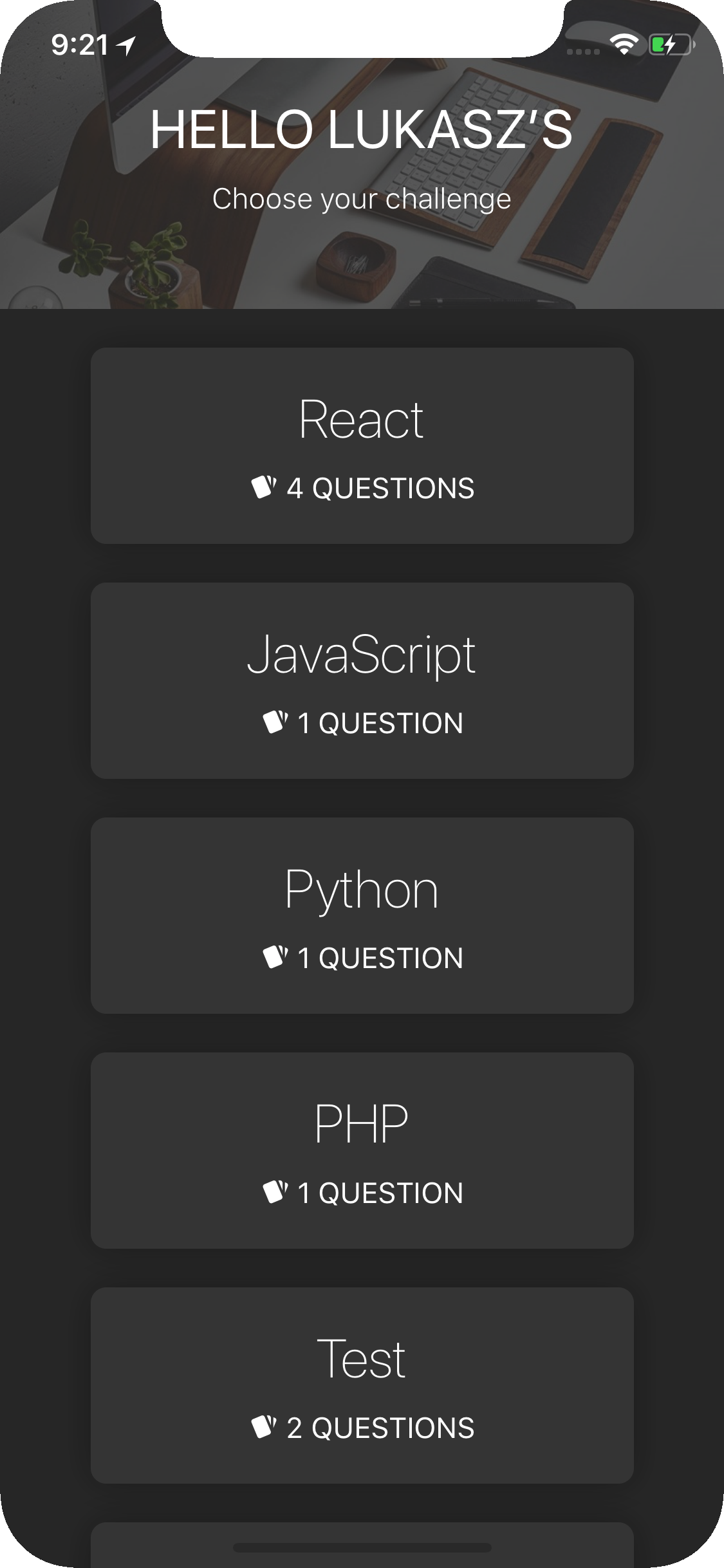Screen dimensions: 724x1568
Task: Open the JavaScript challenge title
Action: (362, 655)
